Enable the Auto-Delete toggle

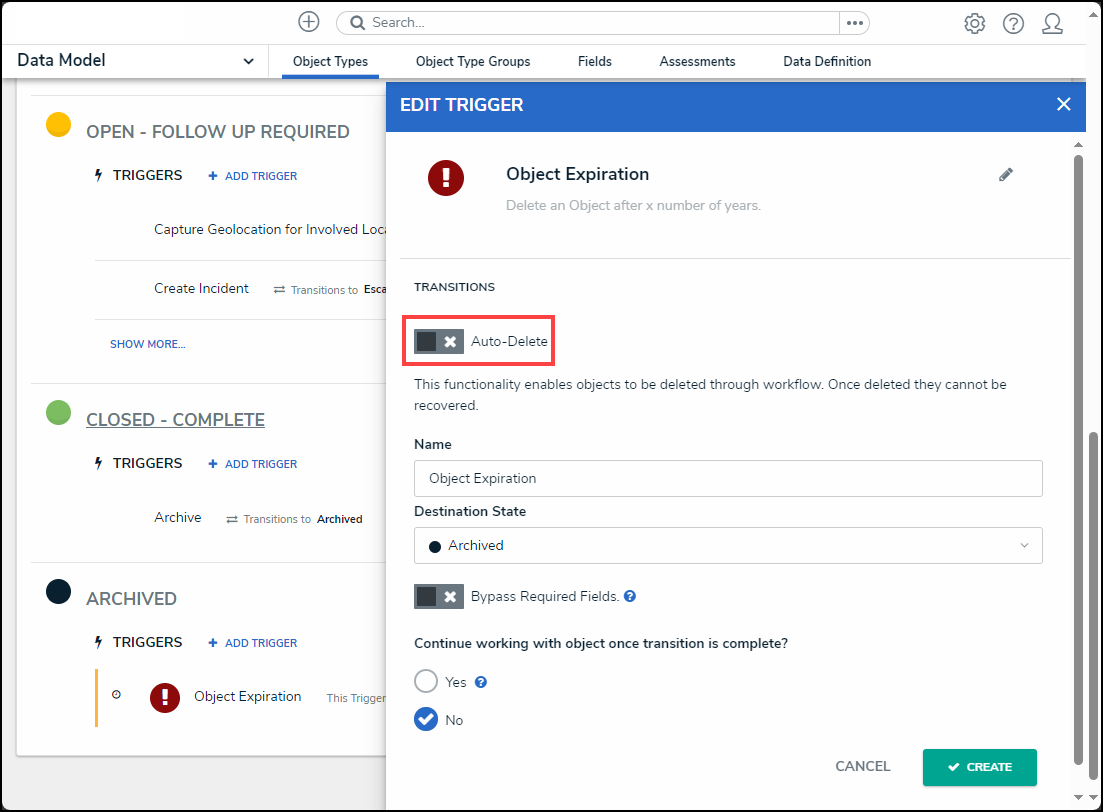[x=439, y=342]
